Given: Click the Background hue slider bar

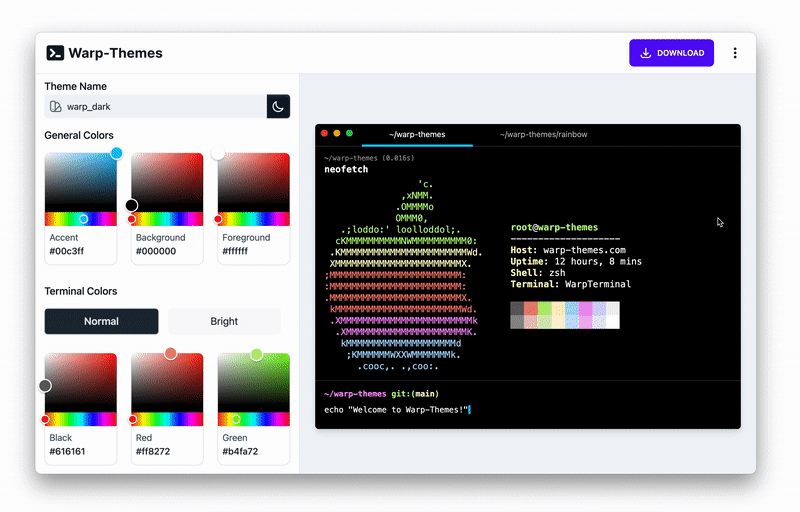Looking at the screenshot, I should (x=167, y=219).
